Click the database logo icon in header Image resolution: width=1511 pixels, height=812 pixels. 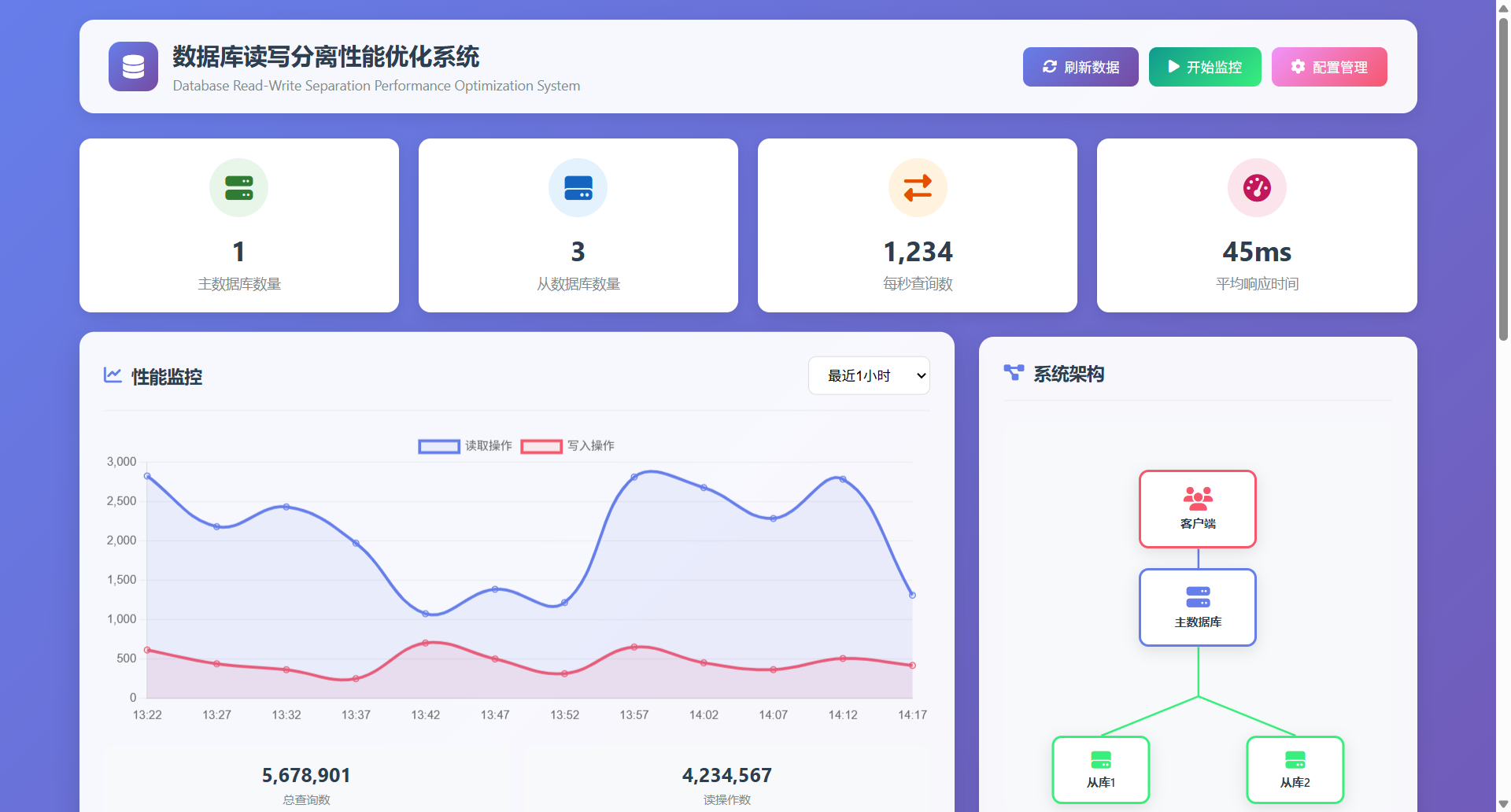pyautogui.click(x=133, y=67)
